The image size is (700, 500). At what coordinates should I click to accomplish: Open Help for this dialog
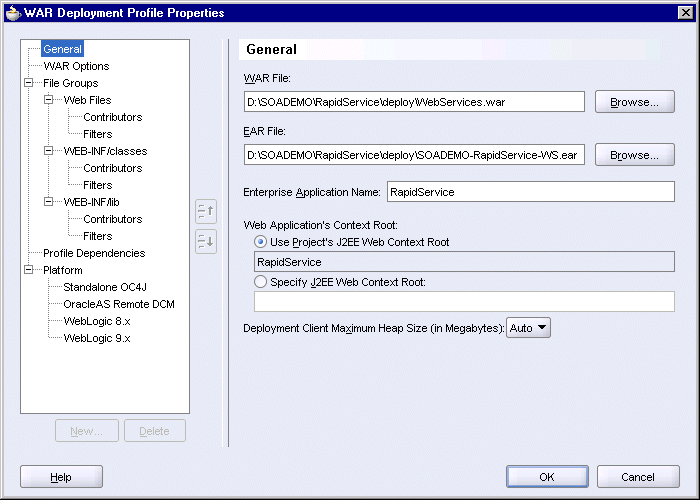61,477
